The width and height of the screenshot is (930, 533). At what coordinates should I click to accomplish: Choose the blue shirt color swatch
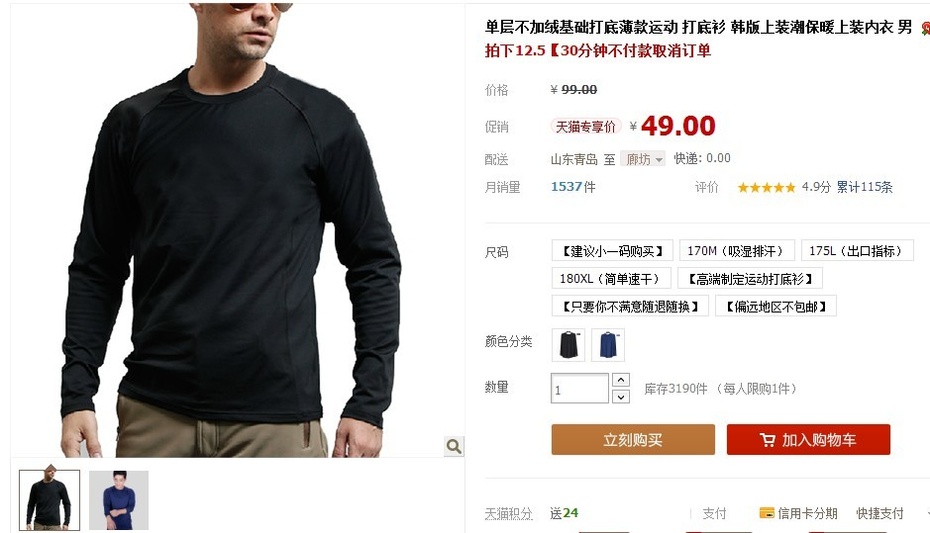click(608, 344)
